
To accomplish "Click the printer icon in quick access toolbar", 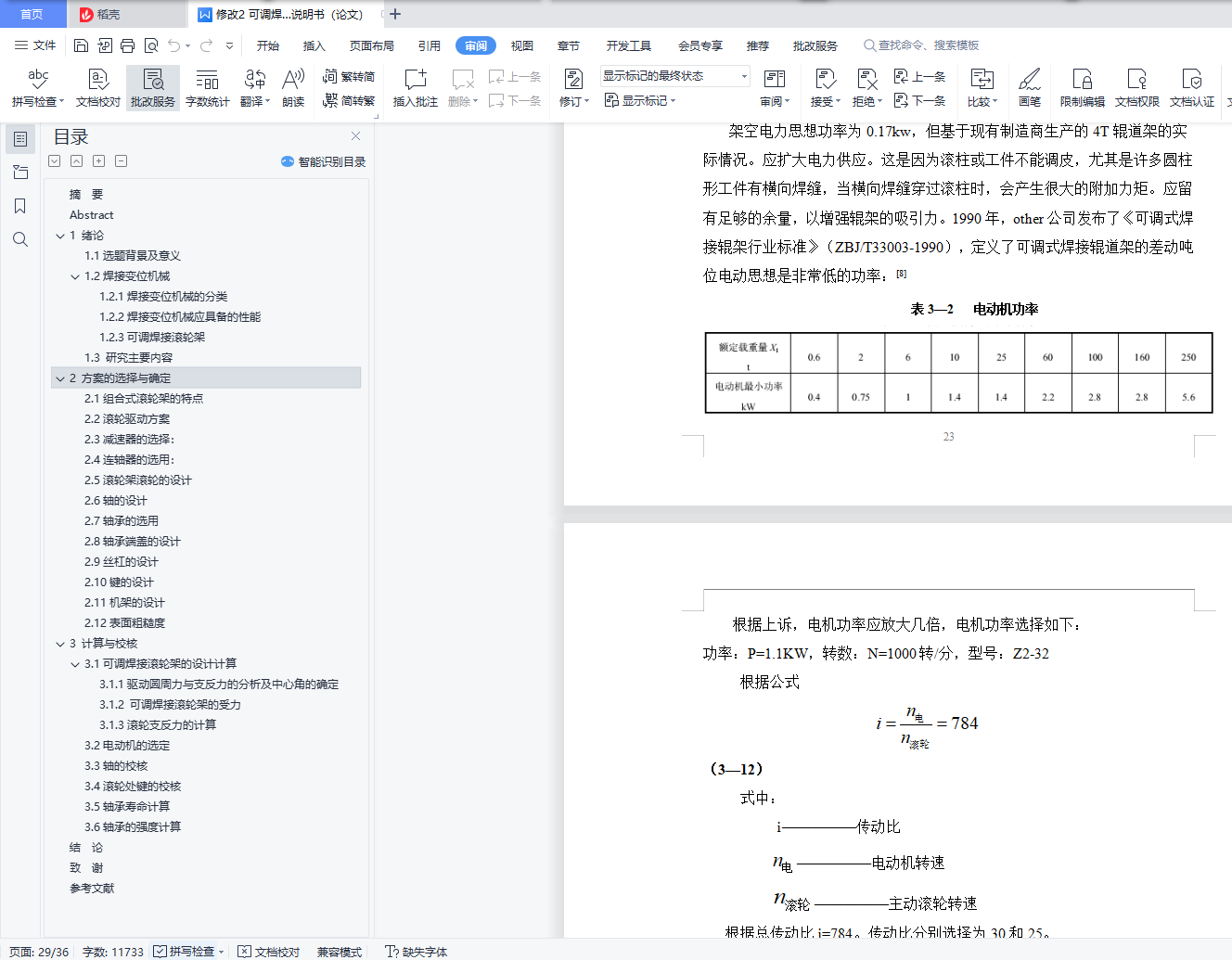I will 127,45.
